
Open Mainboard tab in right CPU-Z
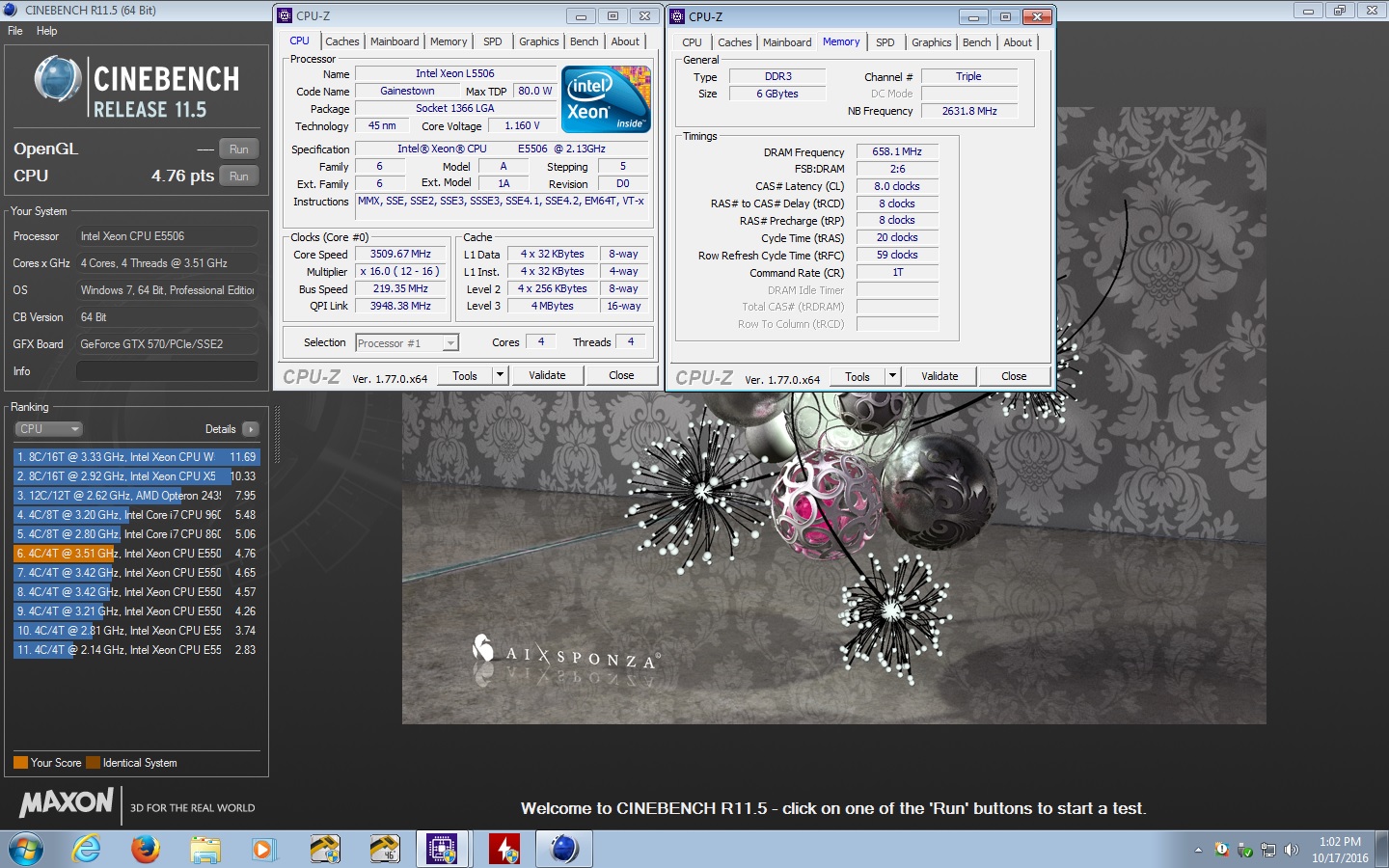787,42
